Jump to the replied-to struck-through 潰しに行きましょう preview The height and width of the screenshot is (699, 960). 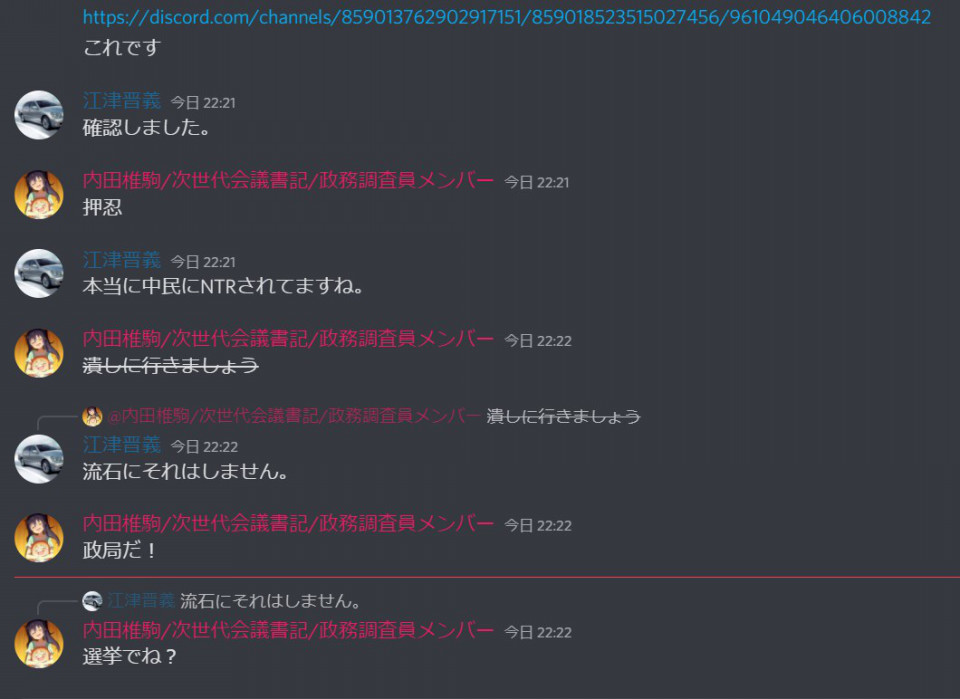(563, 417)
